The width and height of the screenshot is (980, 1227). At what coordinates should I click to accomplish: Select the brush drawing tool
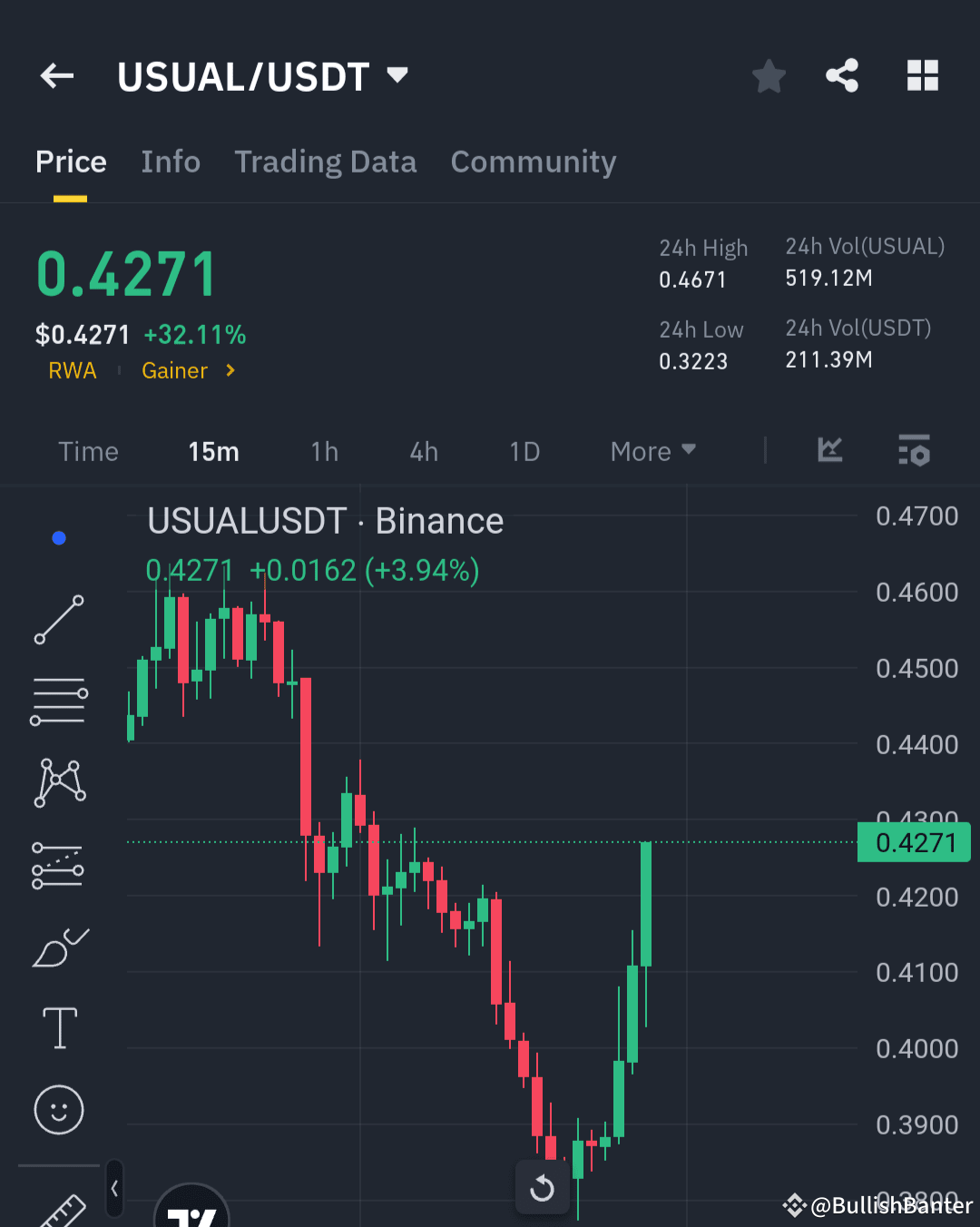(x=59, y=946)
